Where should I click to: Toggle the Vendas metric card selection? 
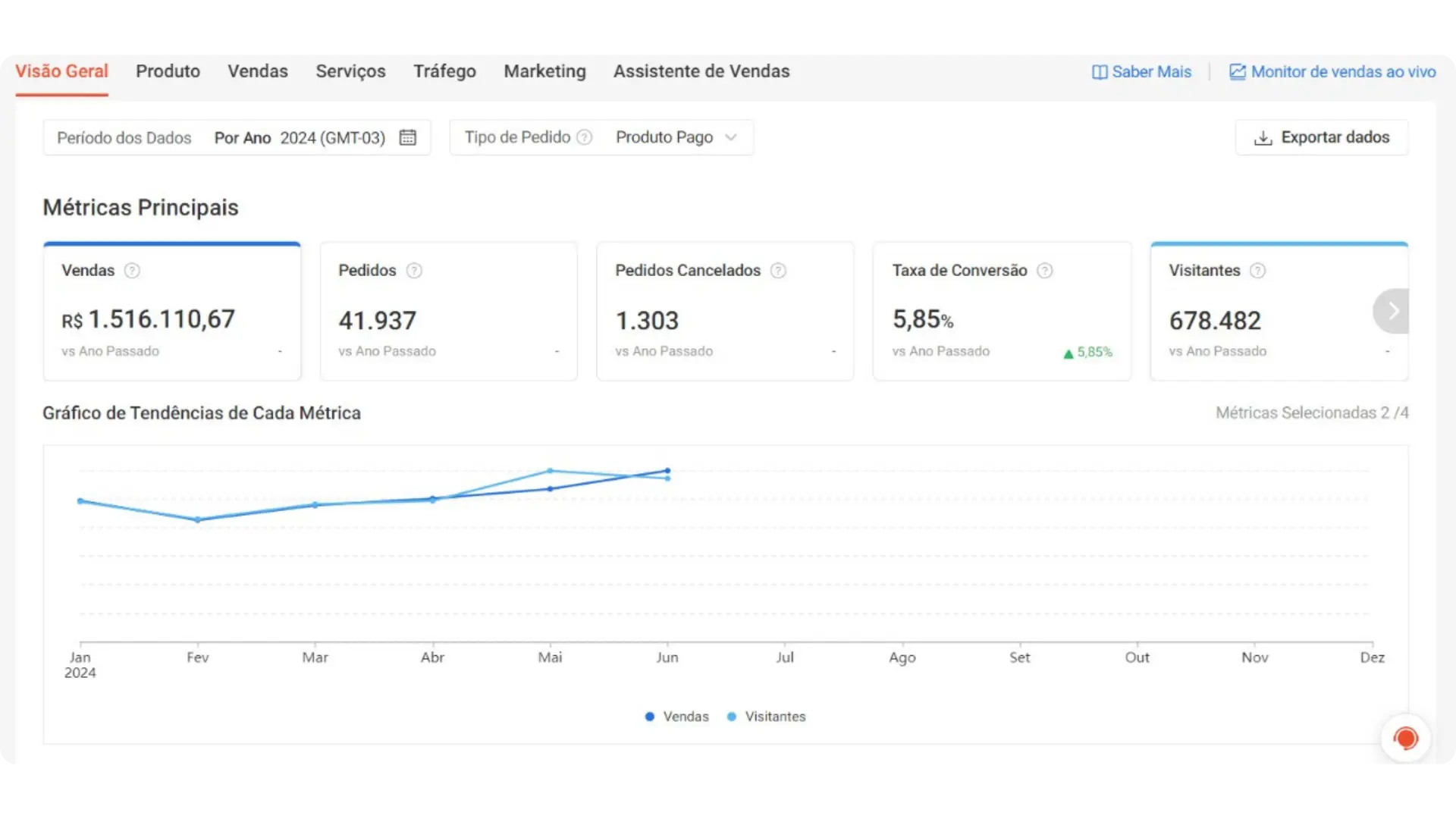pyautogui.click(x=172, y=311)
